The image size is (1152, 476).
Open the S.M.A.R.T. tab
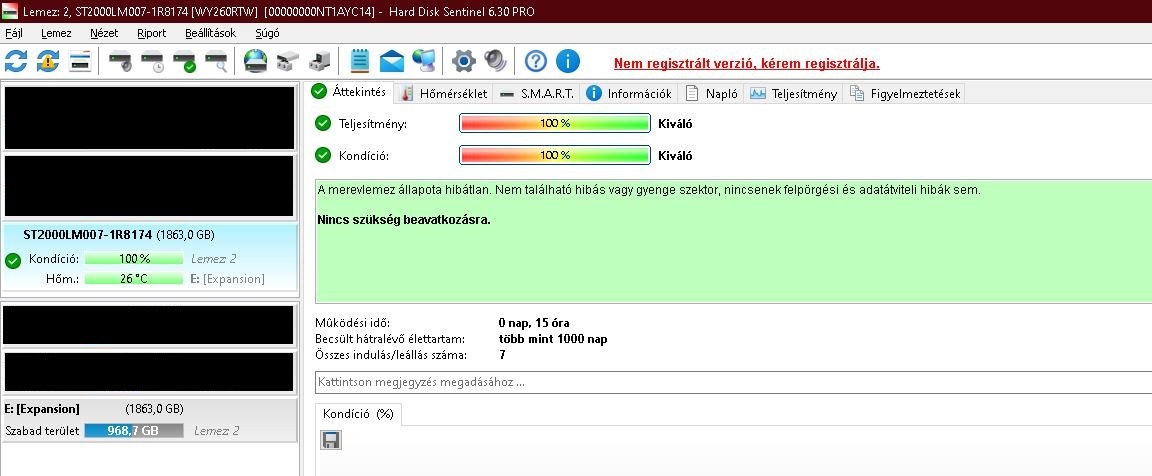coord(536,93)
